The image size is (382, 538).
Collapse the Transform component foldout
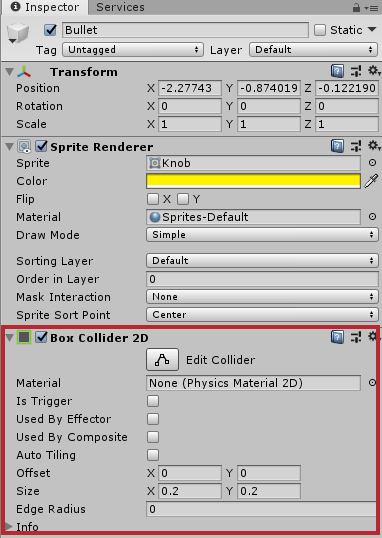pos(10,72)
